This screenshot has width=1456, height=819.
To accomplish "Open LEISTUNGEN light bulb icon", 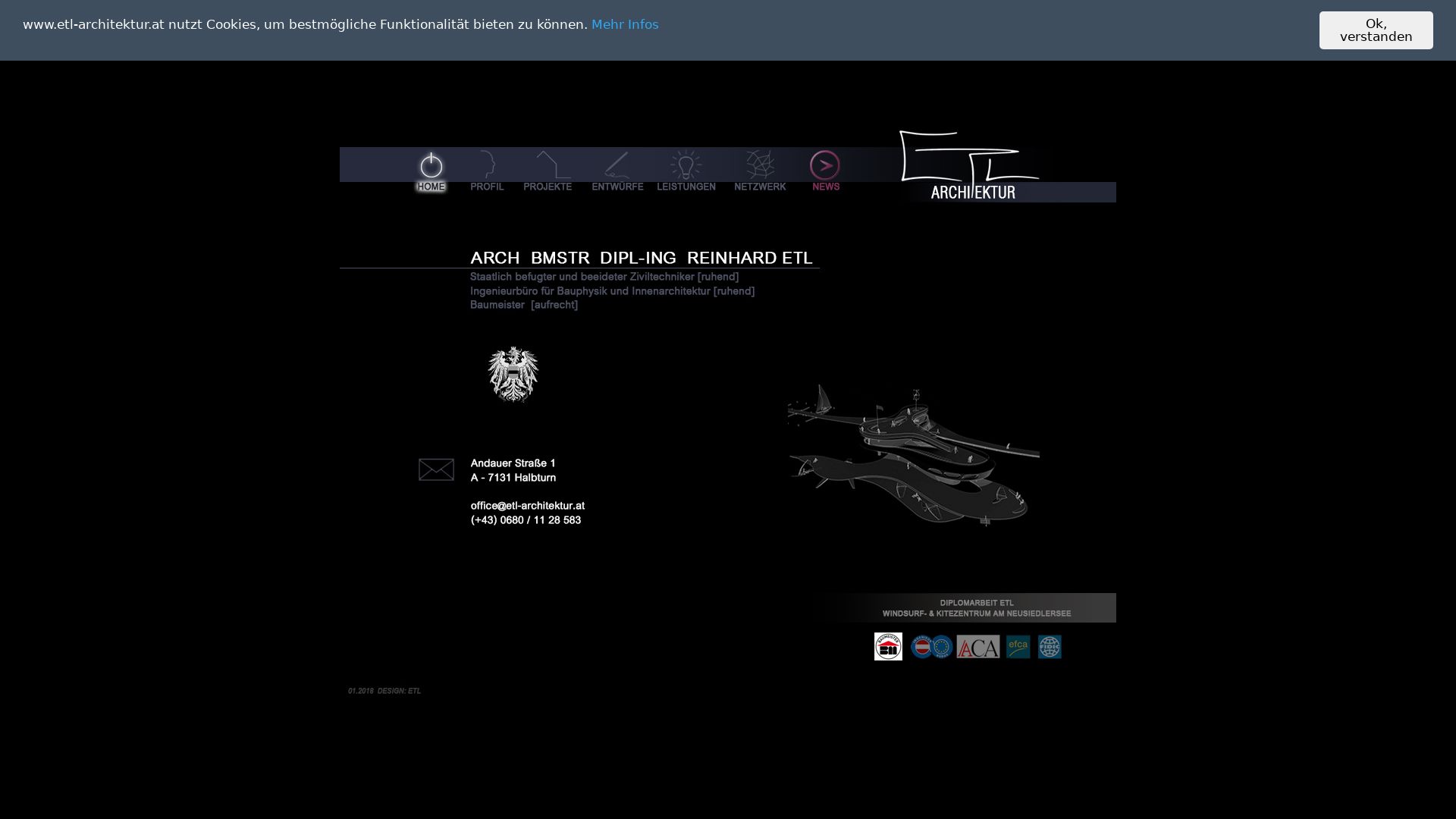I will click(686, 165).
